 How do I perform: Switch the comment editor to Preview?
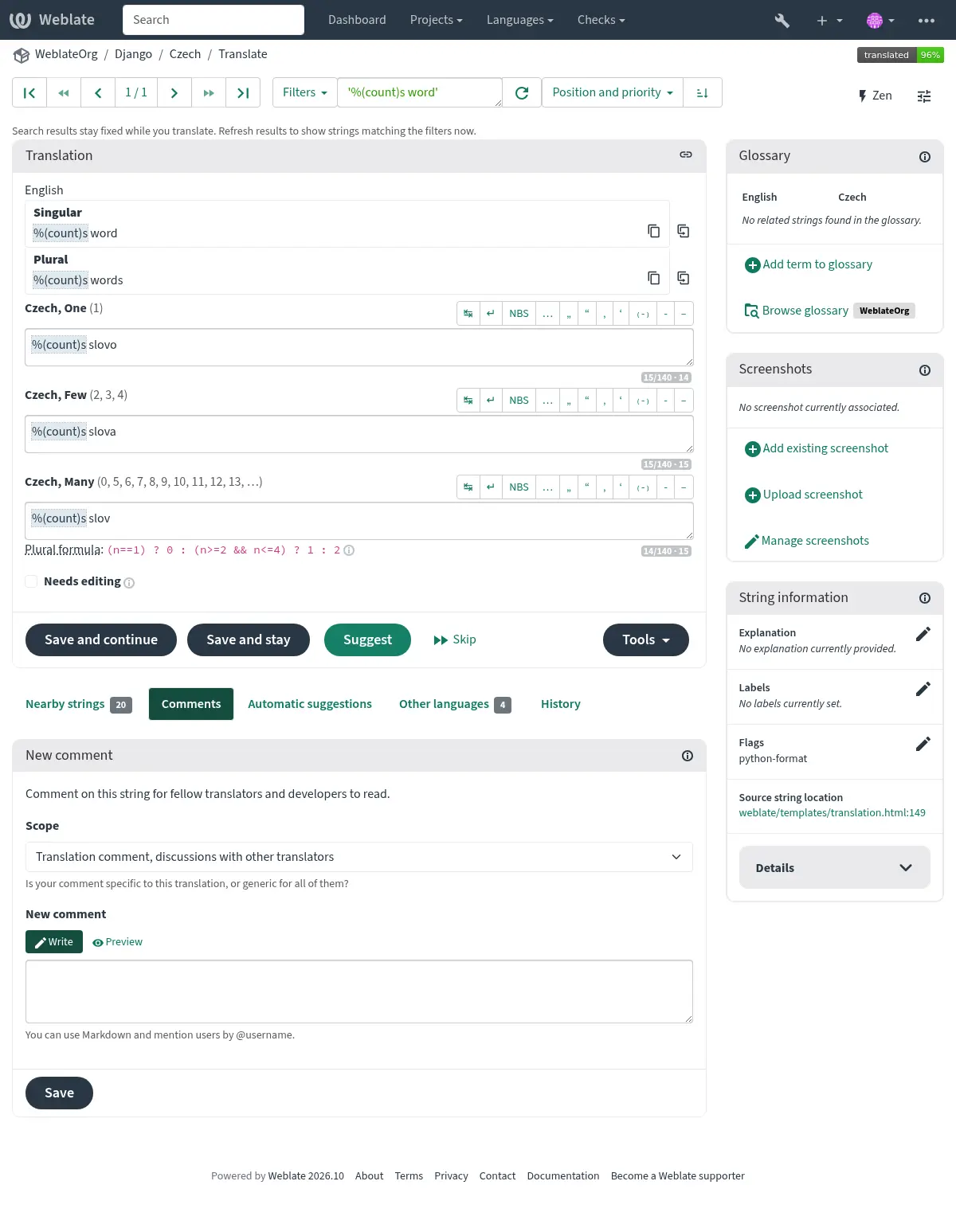coord(118,942)
